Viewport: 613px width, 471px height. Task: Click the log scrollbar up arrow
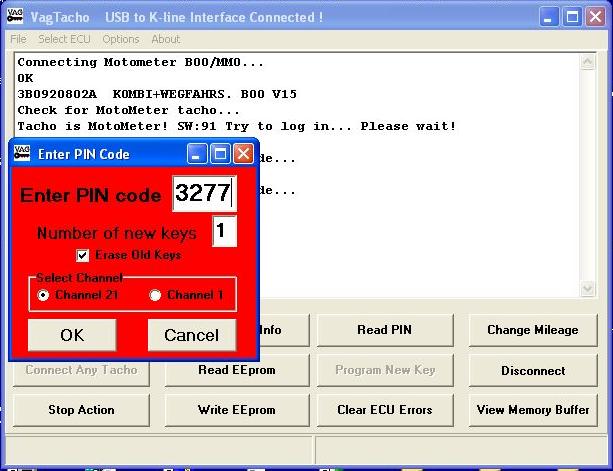[x=588, y=62]
